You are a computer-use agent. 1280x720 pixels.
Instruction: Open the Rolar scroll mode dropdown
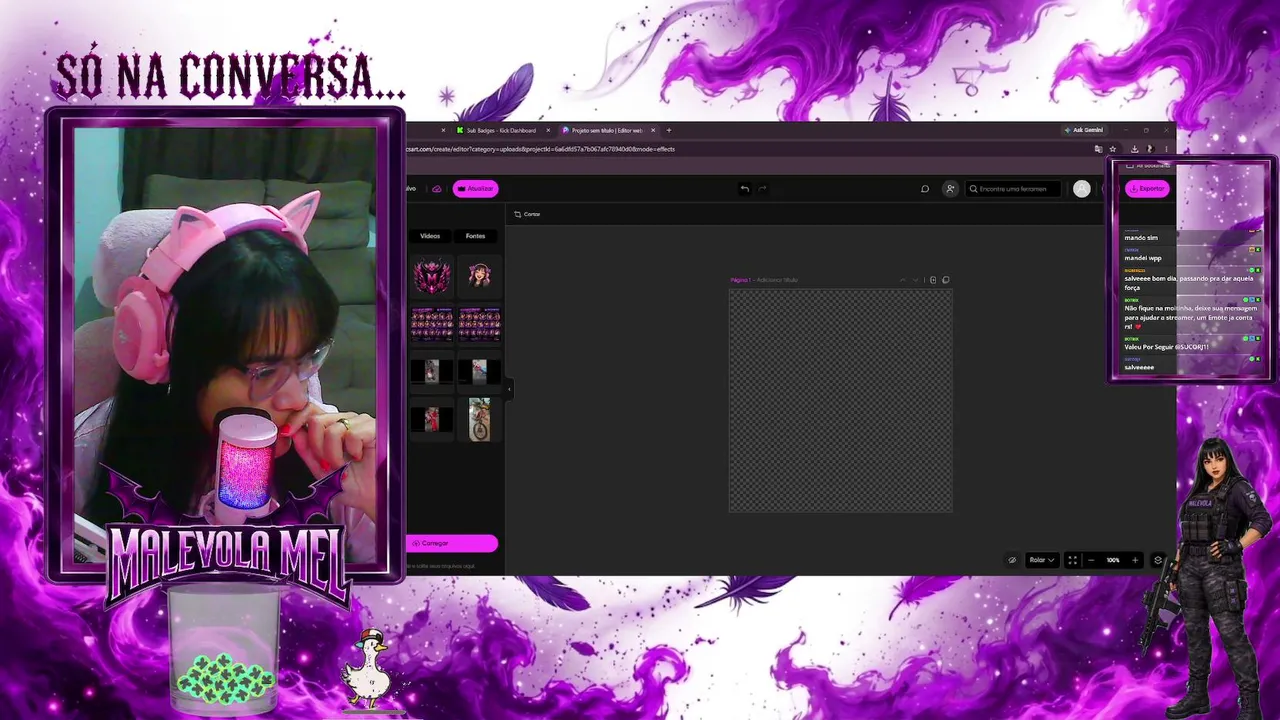[1042, 560]
